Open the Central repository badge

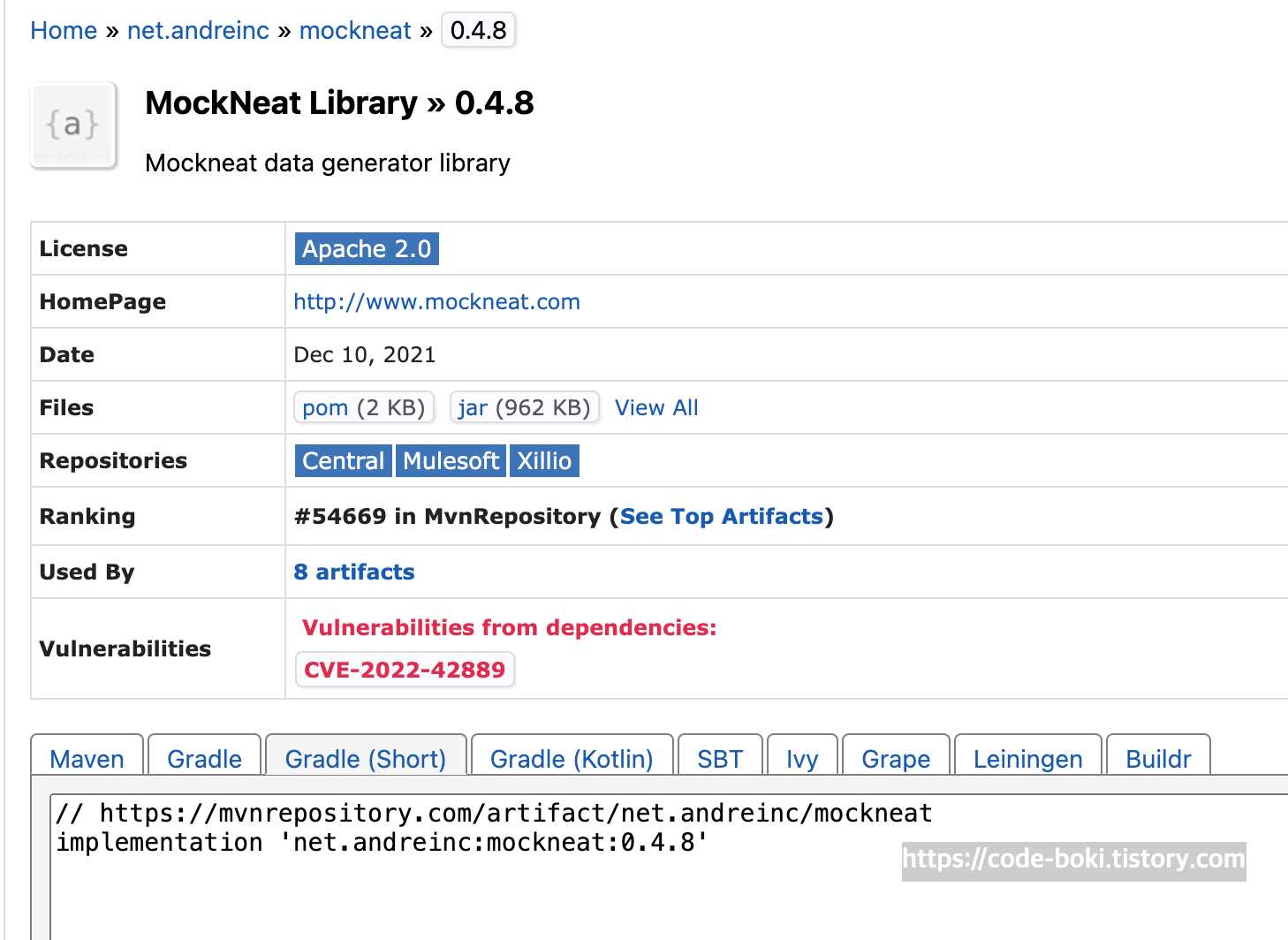[343, 461]
